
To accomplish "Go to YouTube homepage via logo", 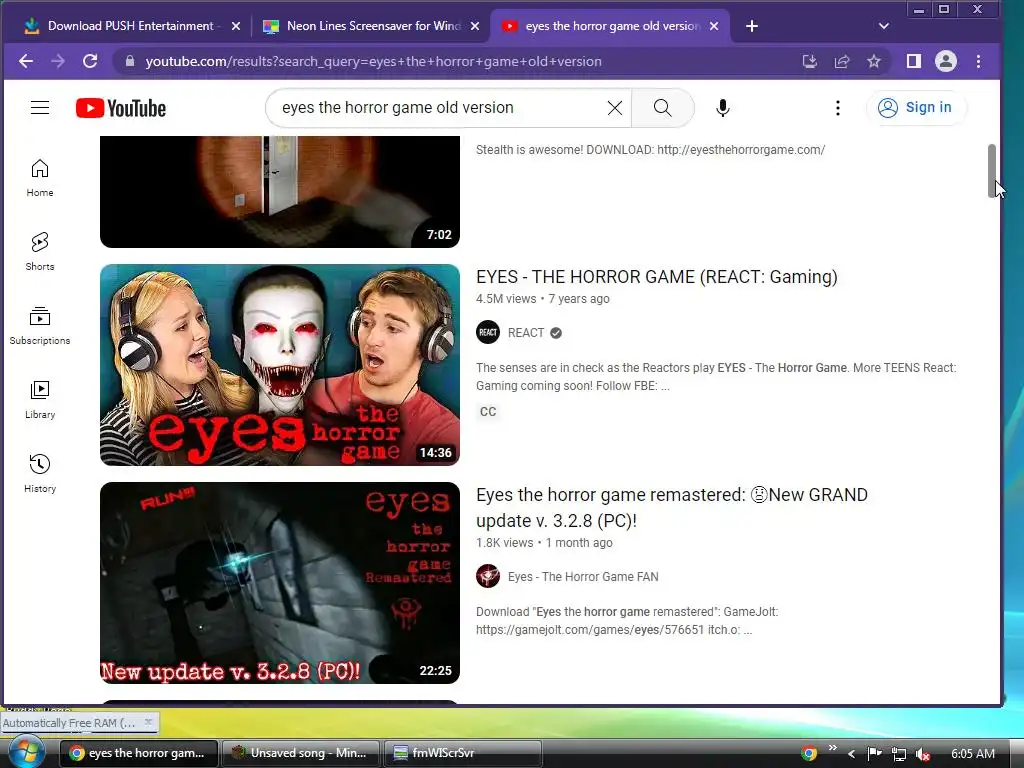I will point(121,108).
